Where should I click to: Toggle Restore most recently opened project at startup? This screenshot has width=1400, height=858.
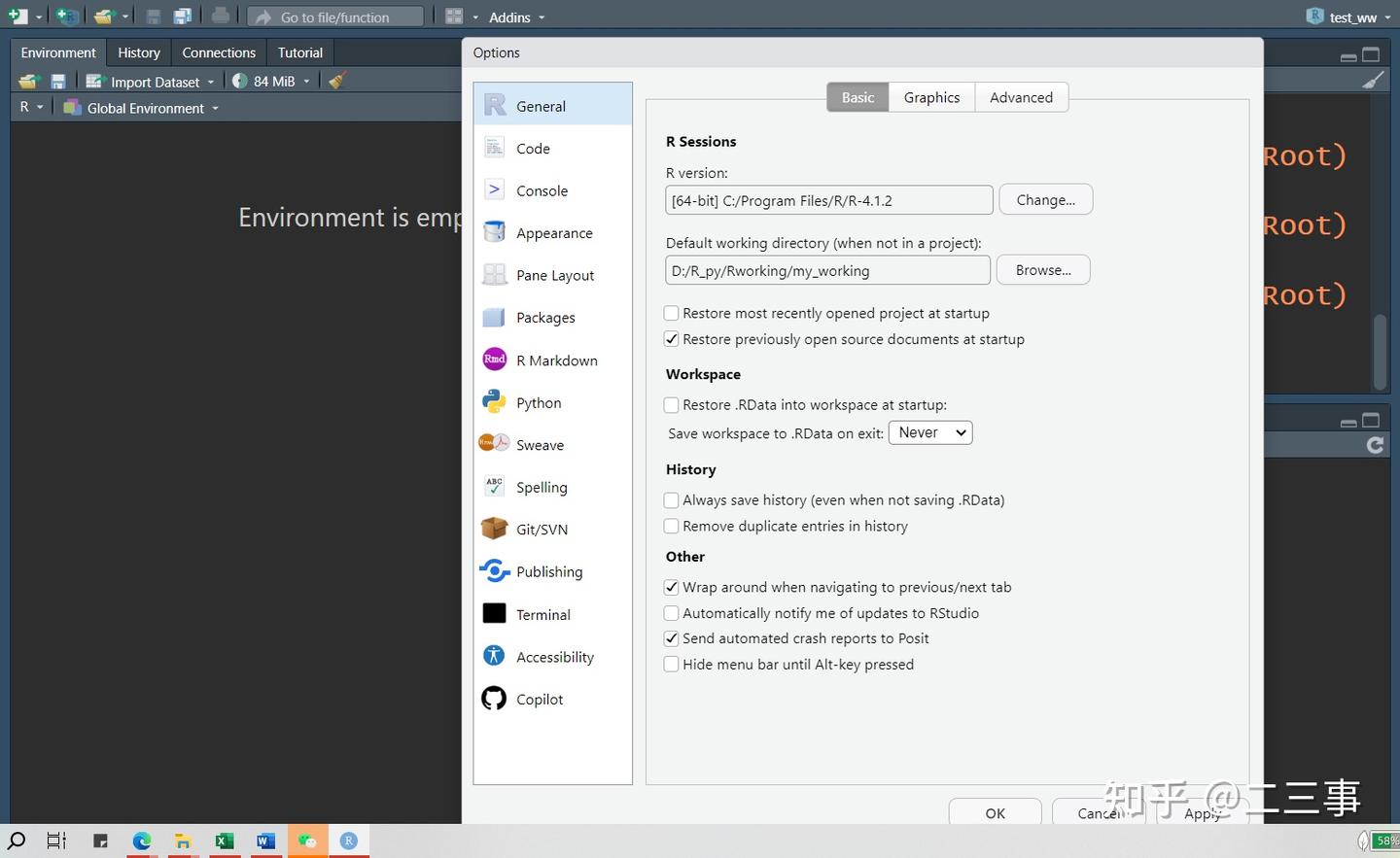pos(671,314)
